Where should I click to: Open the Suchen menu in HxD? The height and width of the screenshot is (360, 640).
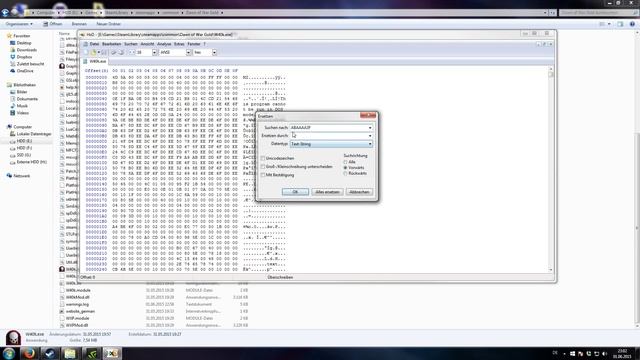click(131, 44)
